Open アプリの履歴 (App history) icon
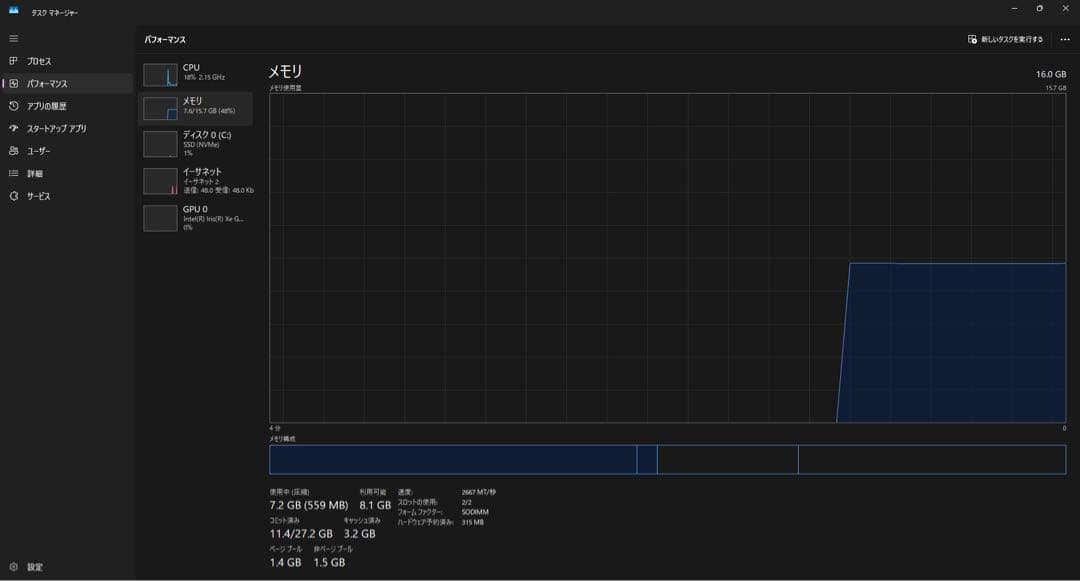 tap(14, 106)
